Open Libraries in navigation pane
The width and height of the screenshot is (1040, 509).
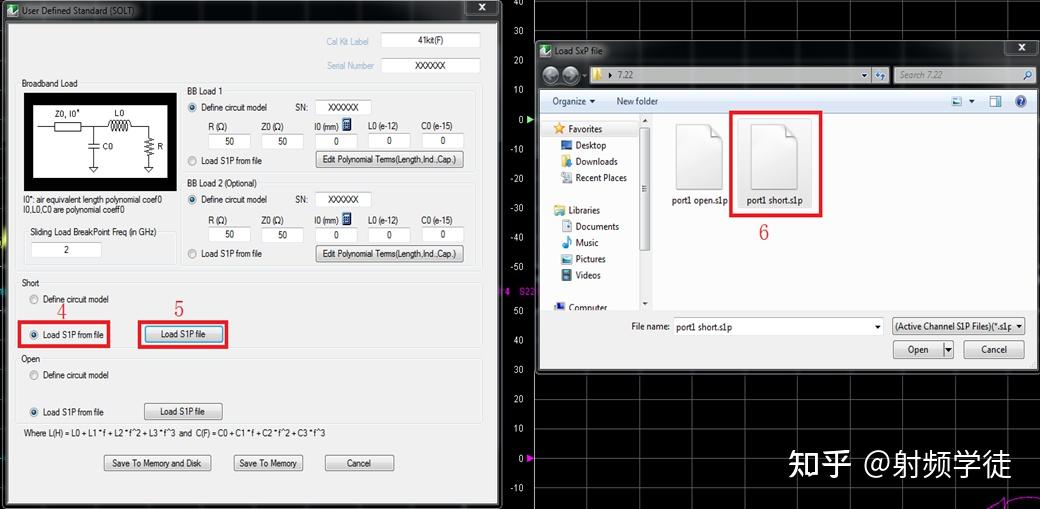tap(577, 210)
